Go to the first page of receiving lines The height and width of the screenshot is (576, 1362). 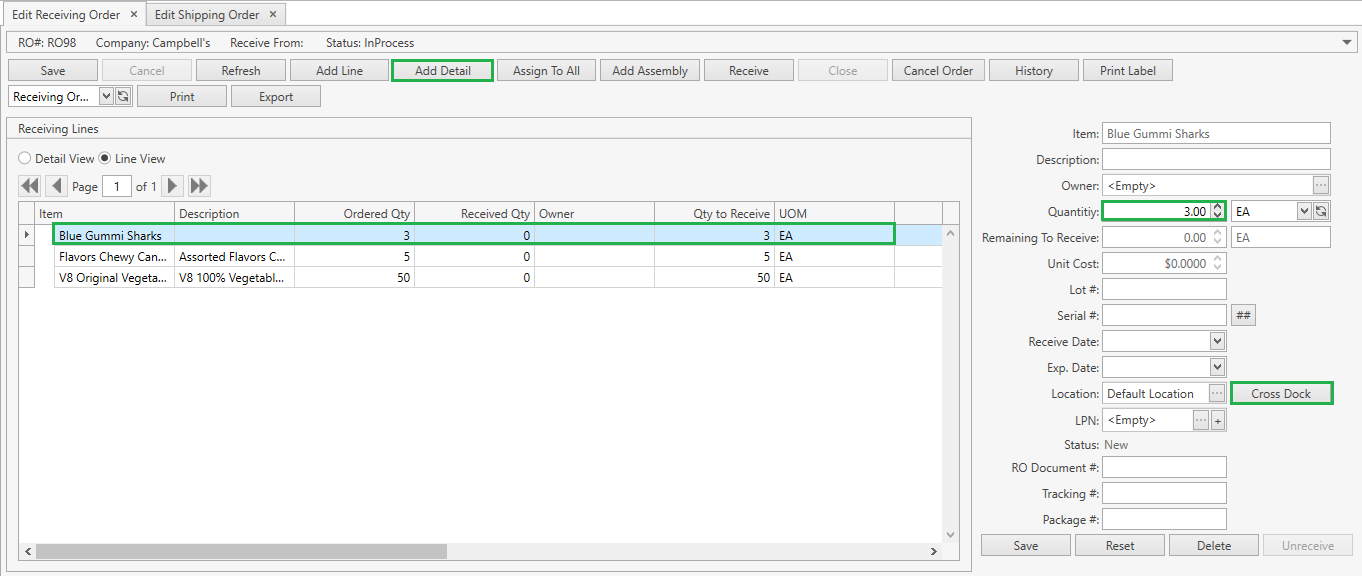click(29, 186)
